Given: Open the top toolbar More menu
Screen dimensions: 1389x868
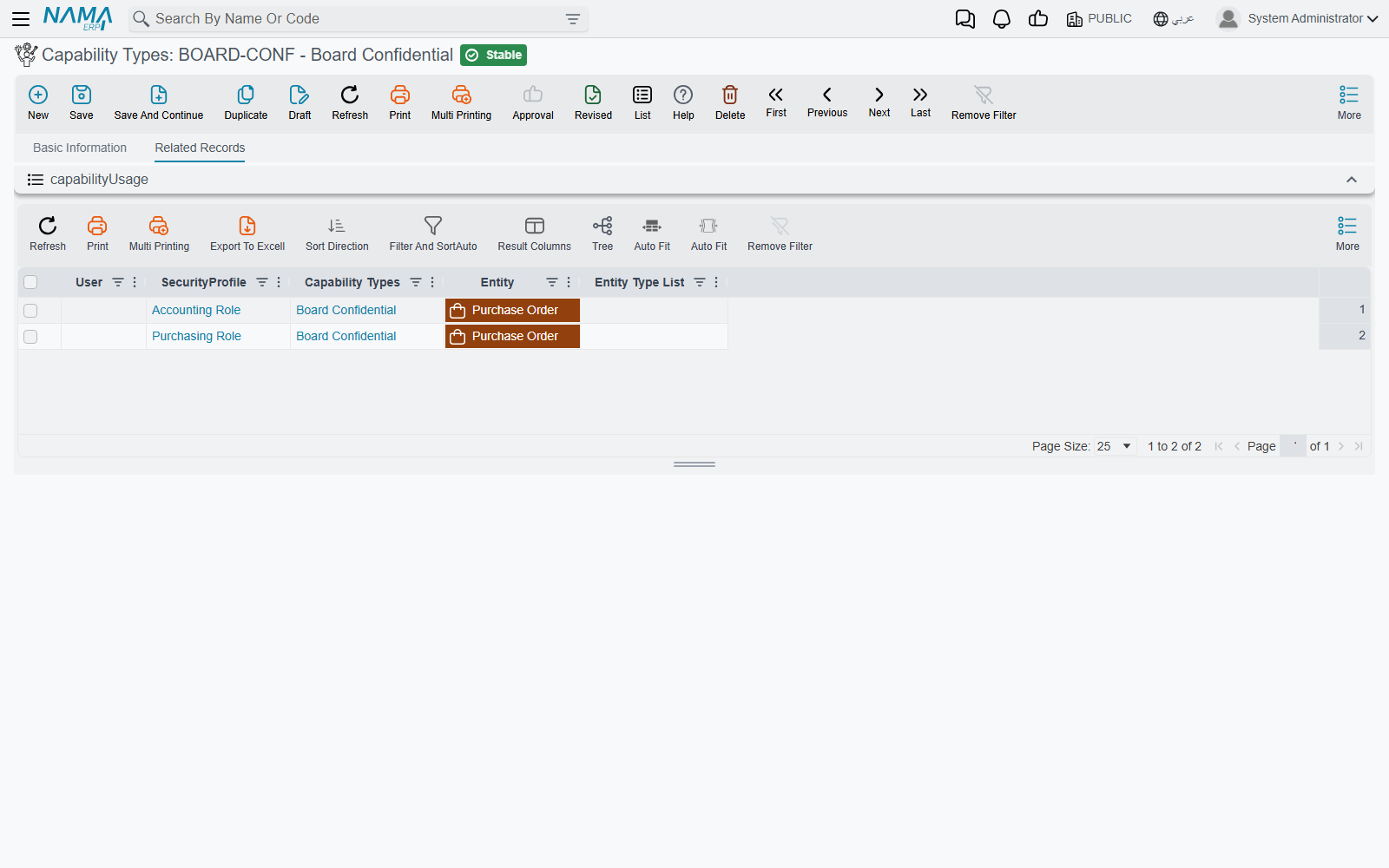Looking at the screenshot, I should (x=1349, y=102).
